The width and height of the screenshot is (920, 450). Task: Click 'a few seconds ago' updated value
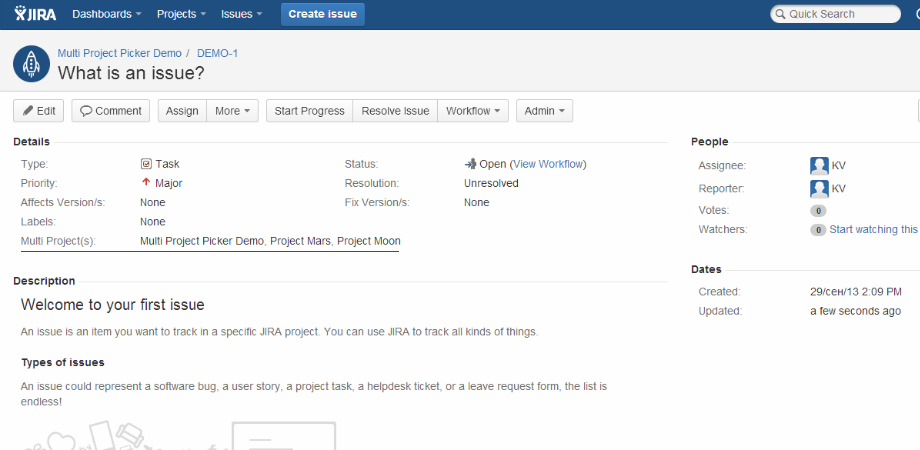pos(855,311)
